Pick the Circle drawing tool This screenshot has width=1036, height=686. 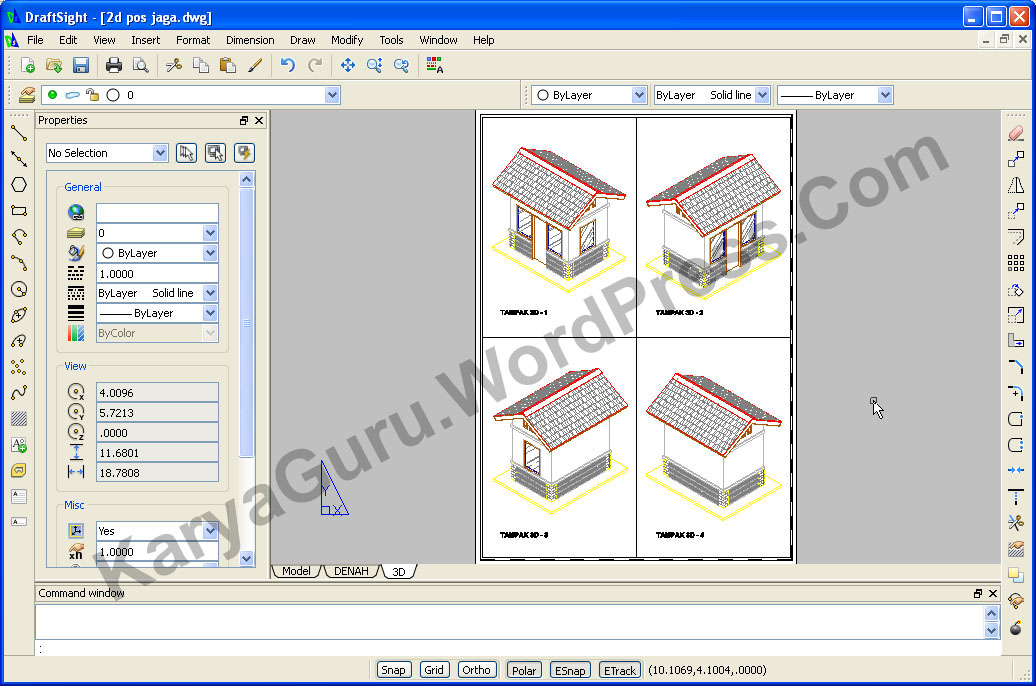(18, 289)
